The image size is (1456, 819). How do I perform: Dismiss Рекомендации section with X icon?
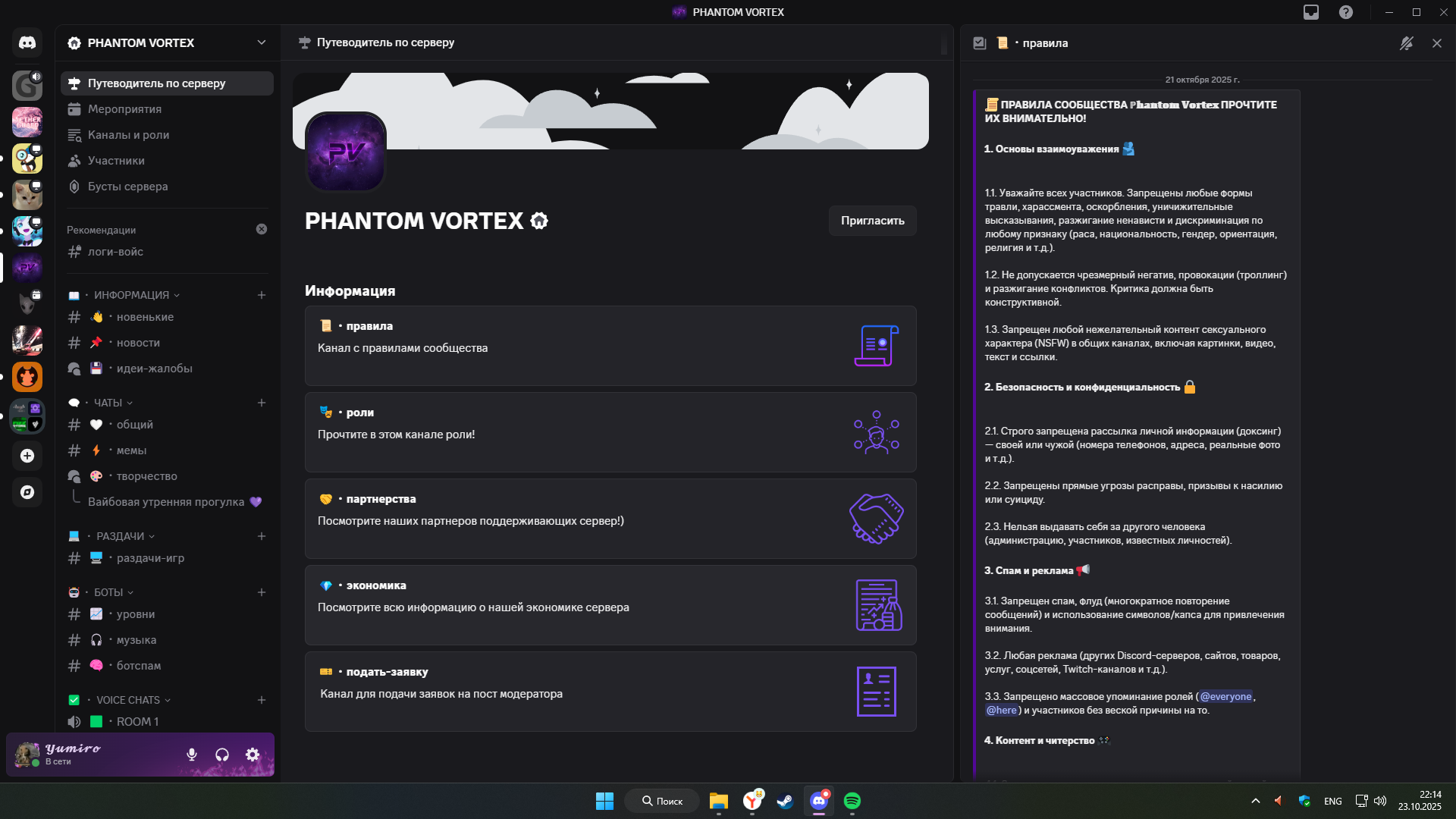pos(262,229)
